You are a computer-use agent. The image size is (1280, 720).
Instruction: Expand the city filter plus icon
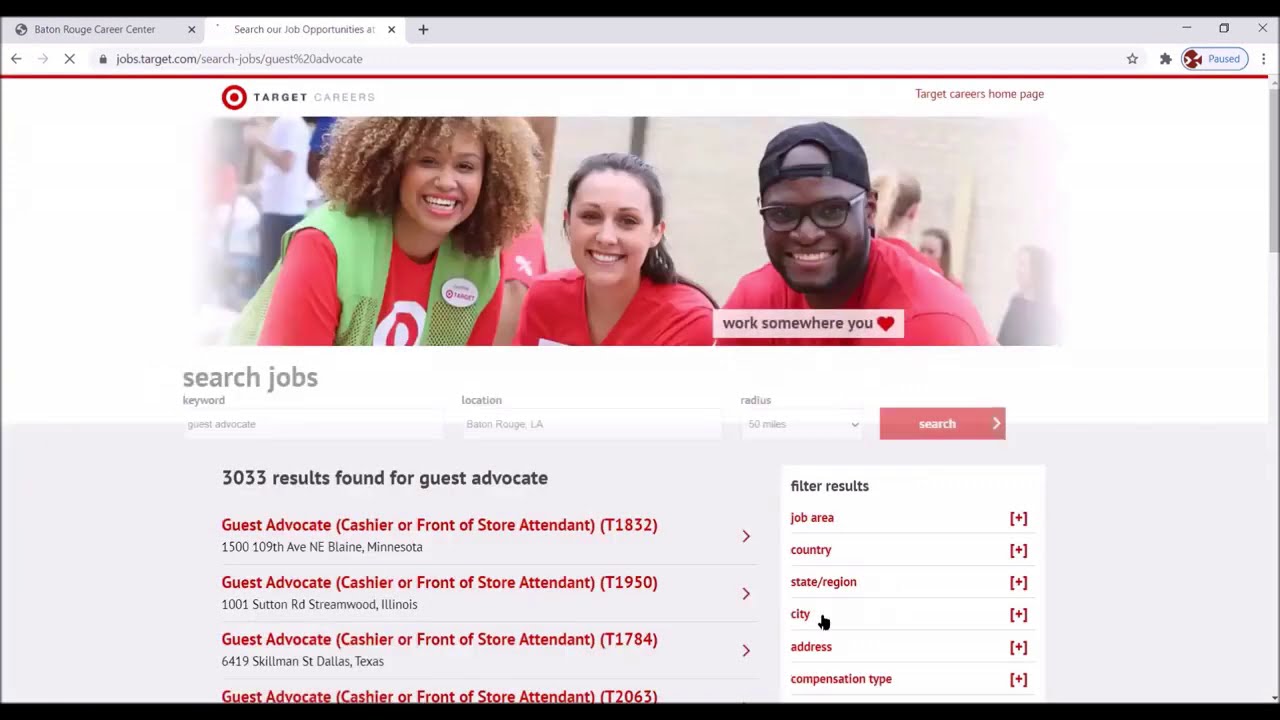pyautogui.click(x=1018, y=614)
